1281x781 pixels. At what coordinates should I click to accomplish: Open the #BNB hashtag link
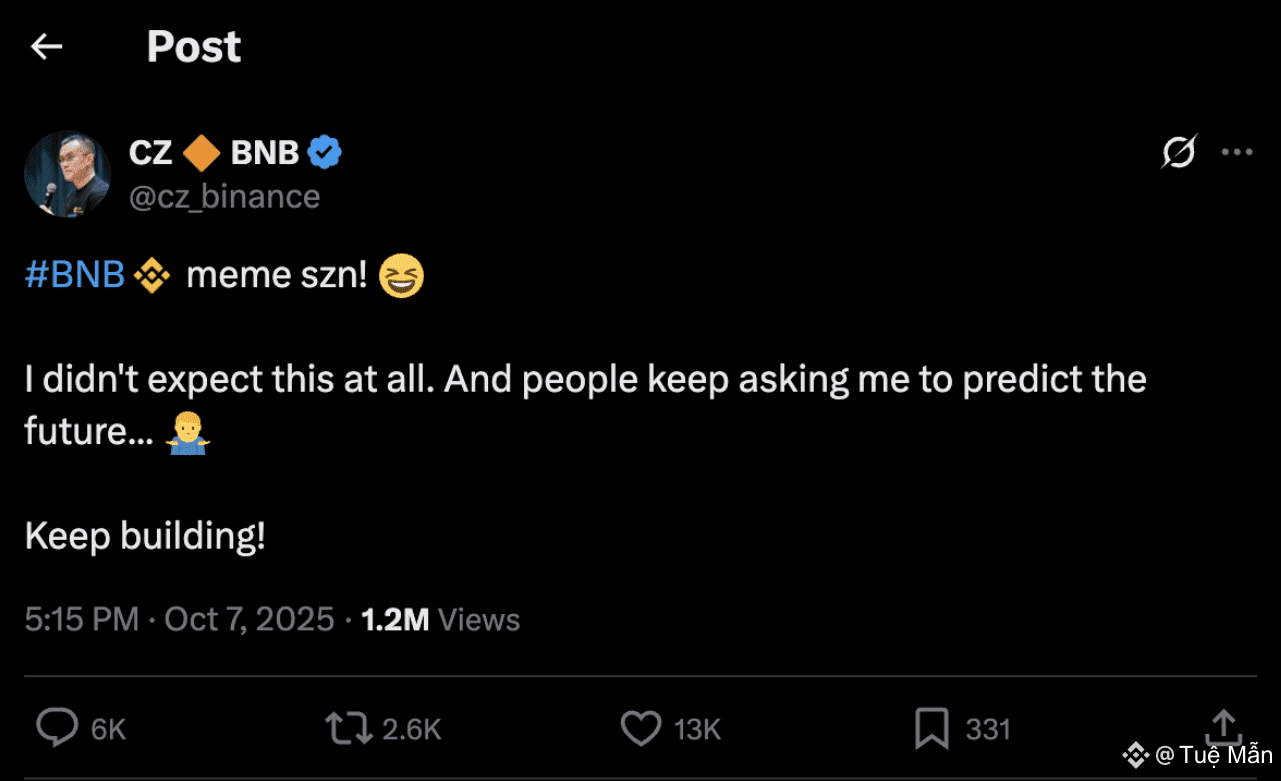coord(74,275)
